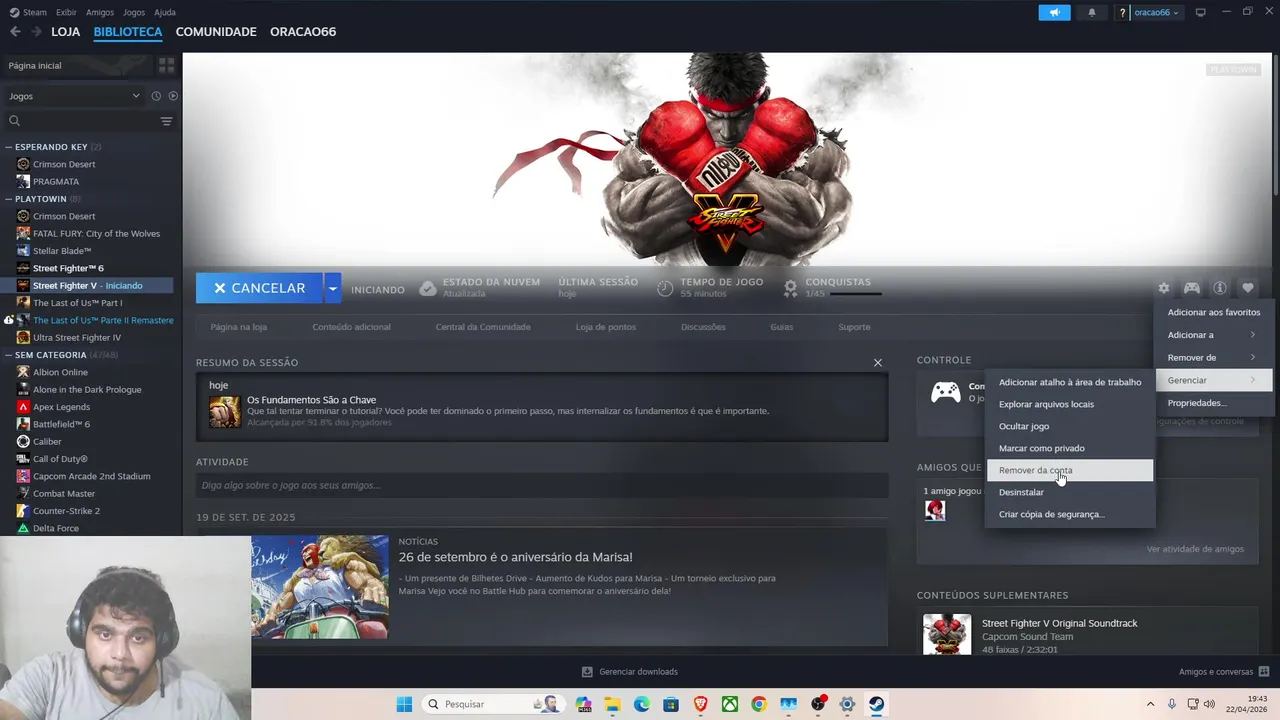1280x720 pixels.
Task: Click the Cancelar launch button
Action: [x=259, y=288]
